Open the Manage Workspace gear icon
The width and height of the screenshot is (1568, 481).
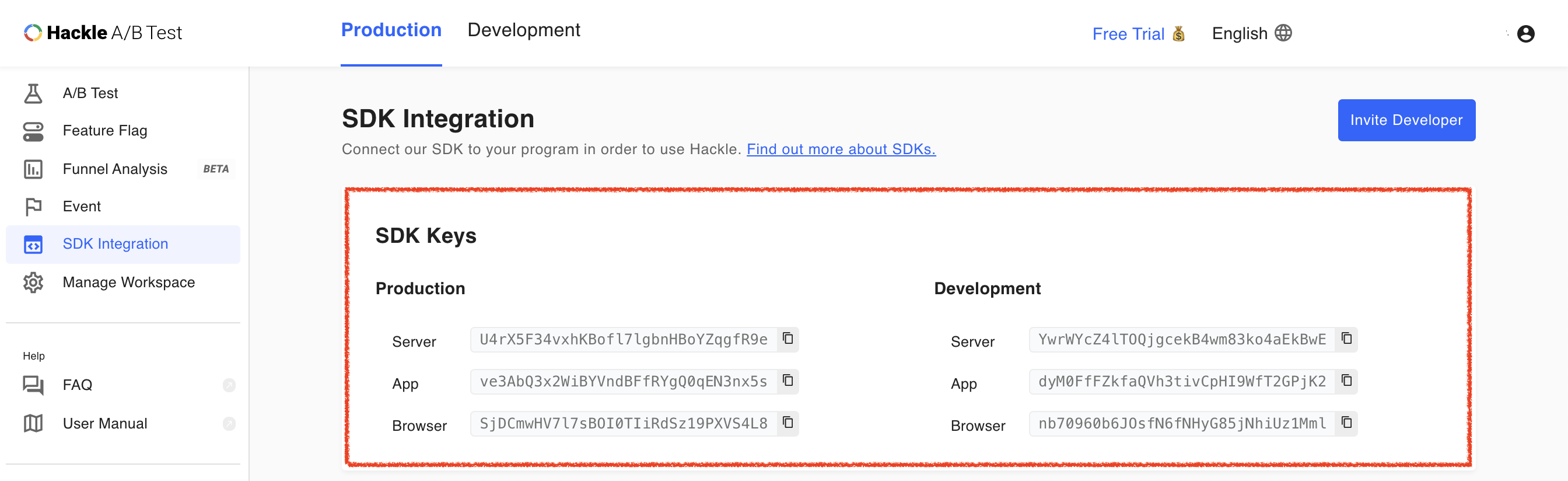33,283
